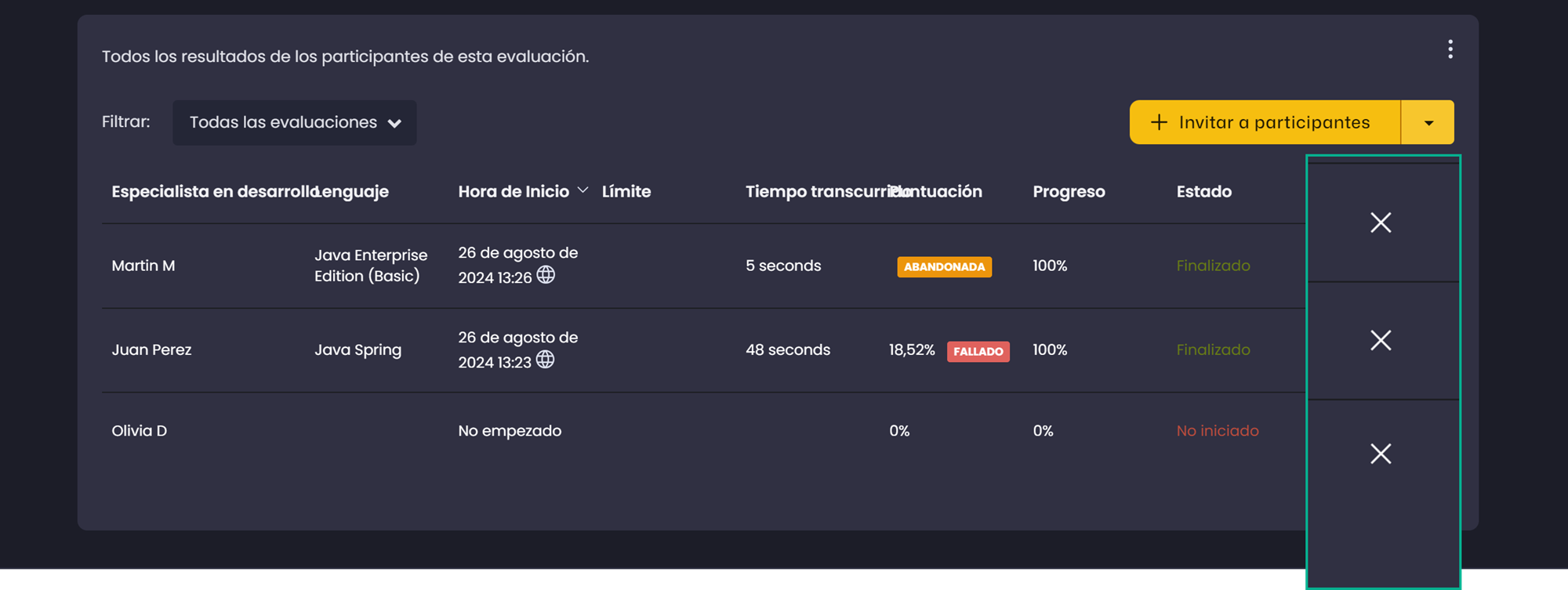Click the Límite column header
The image size is (1568, 590).
coord(626,191)
